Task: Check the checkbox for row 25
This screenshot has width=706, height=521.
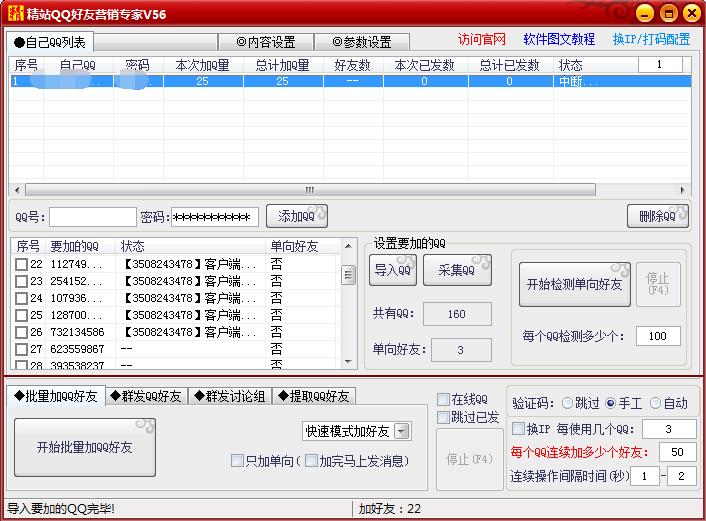Action: point(21,315)
